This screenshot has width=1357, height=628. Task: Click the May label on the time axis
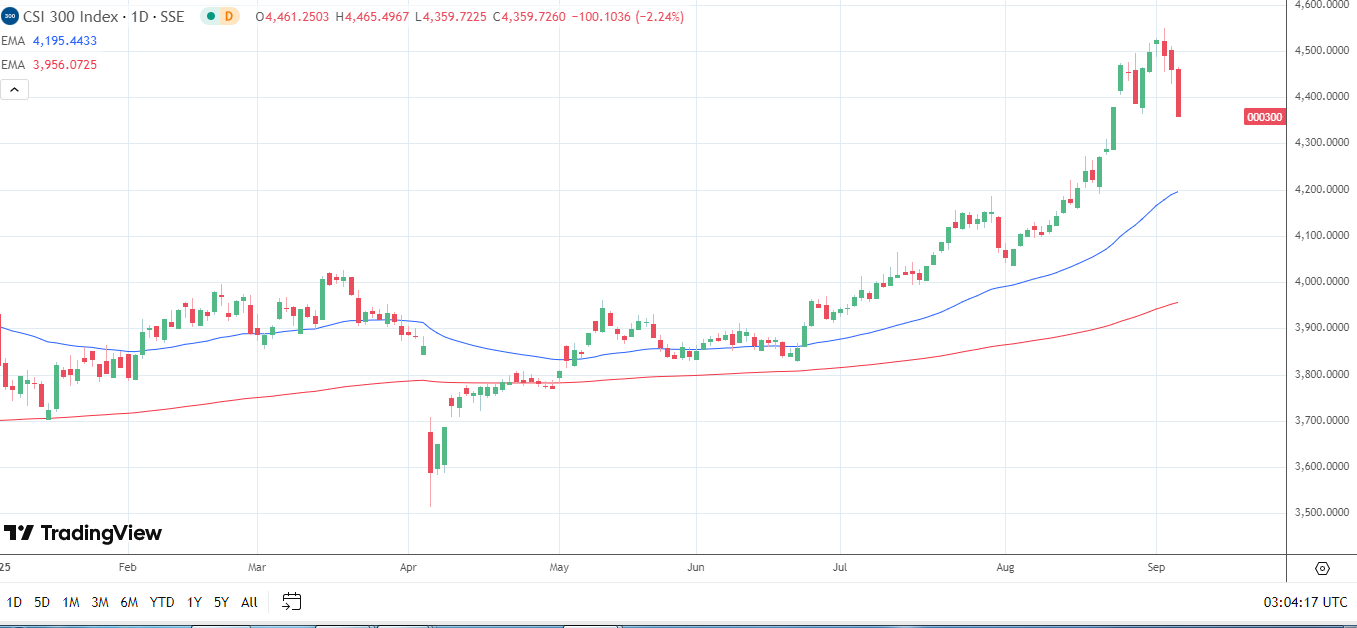point(559,568)
